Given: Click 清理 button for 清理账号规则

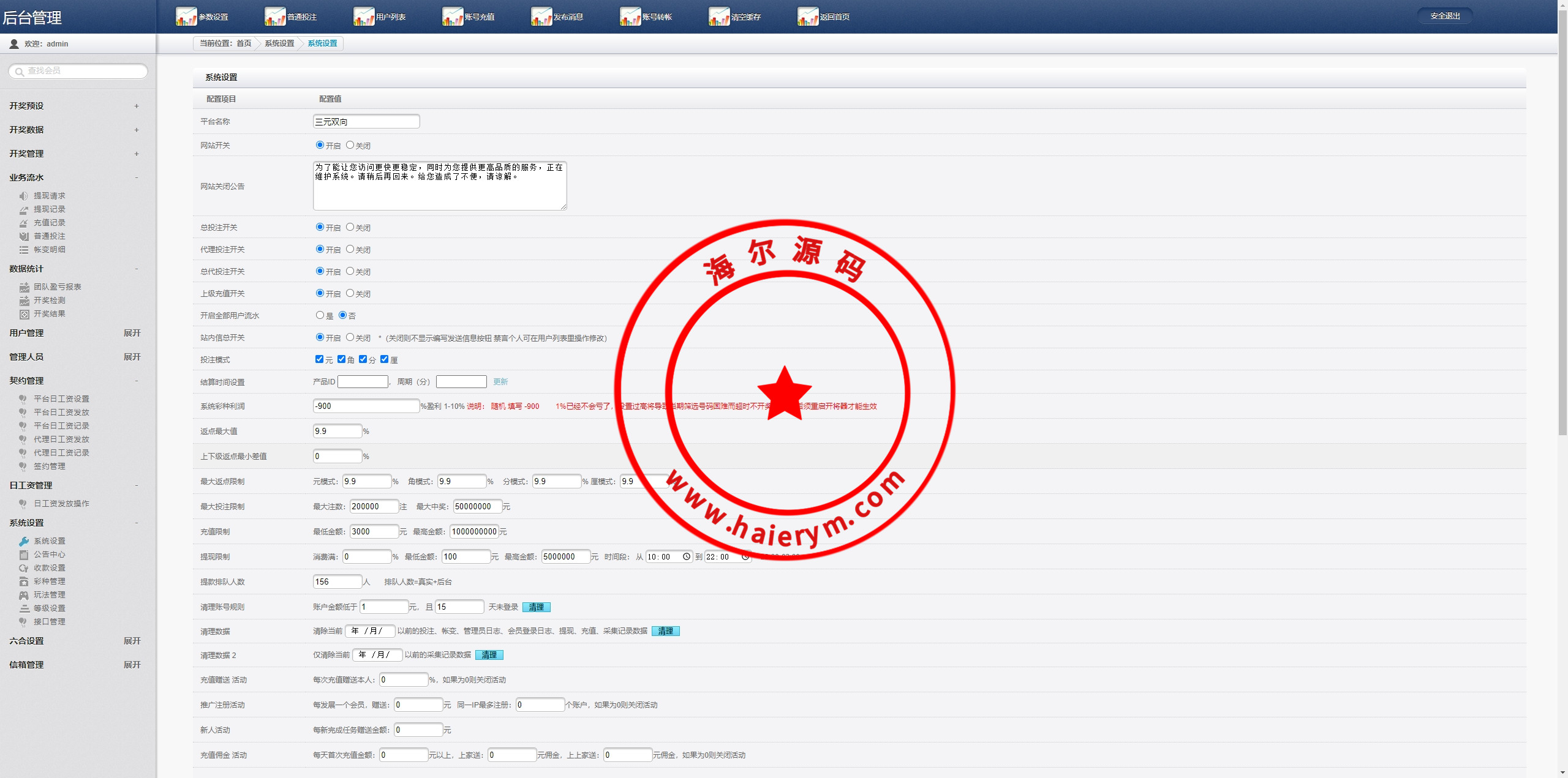Looking at the screenshot, I should click(537, 607).
